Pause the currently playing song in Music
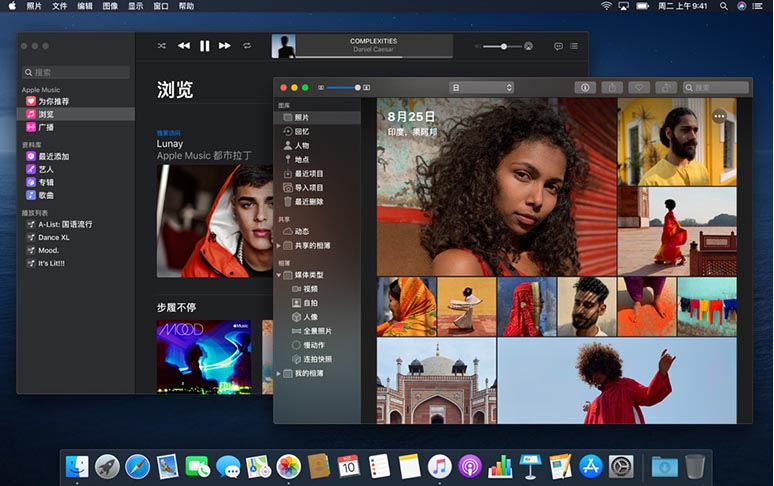The image size is (774, 486). (x=204, y=46)
